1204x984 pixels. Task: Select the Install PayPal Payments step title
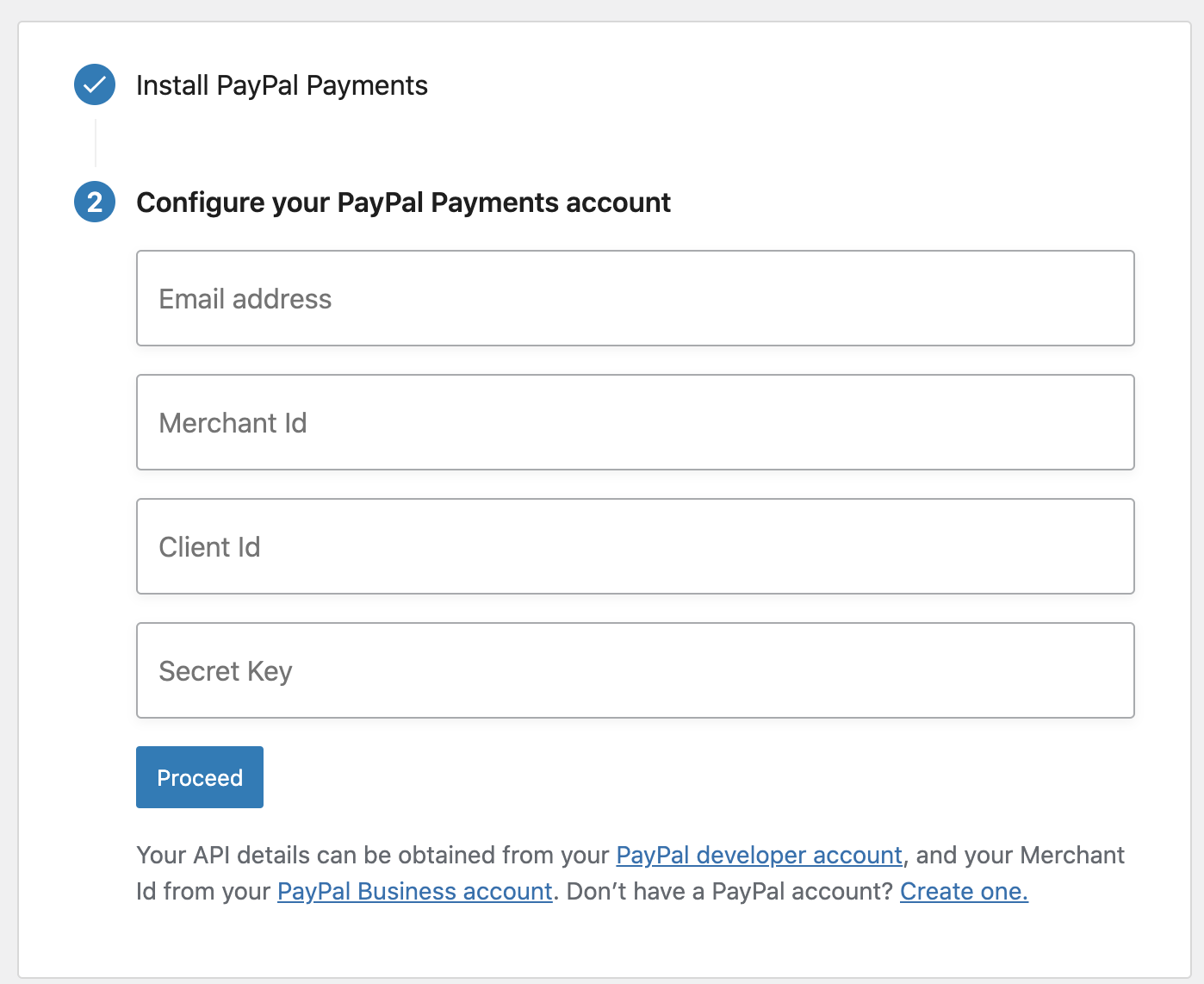coord(282,85)
